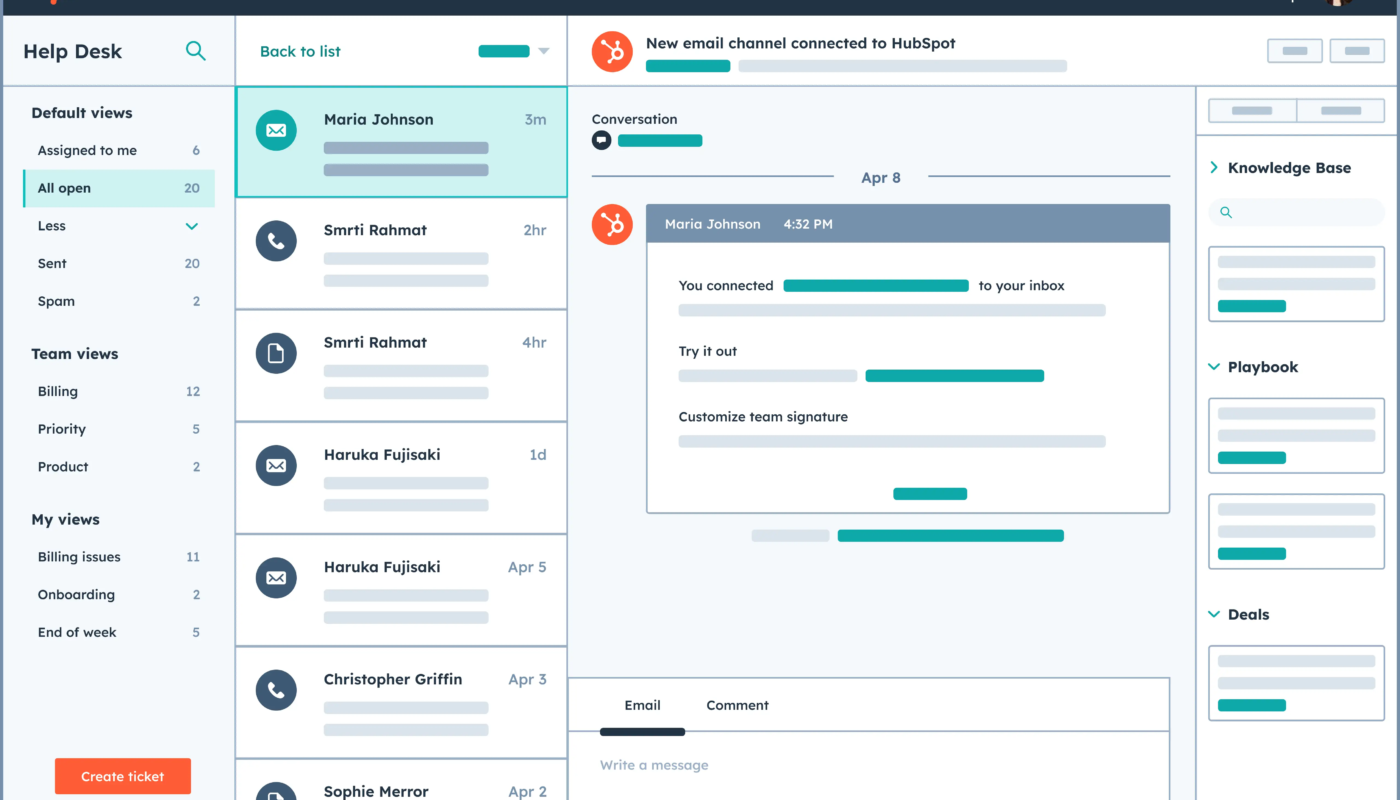
Task: Click the teal status tag under ticket title
Action: click(688, 66)
